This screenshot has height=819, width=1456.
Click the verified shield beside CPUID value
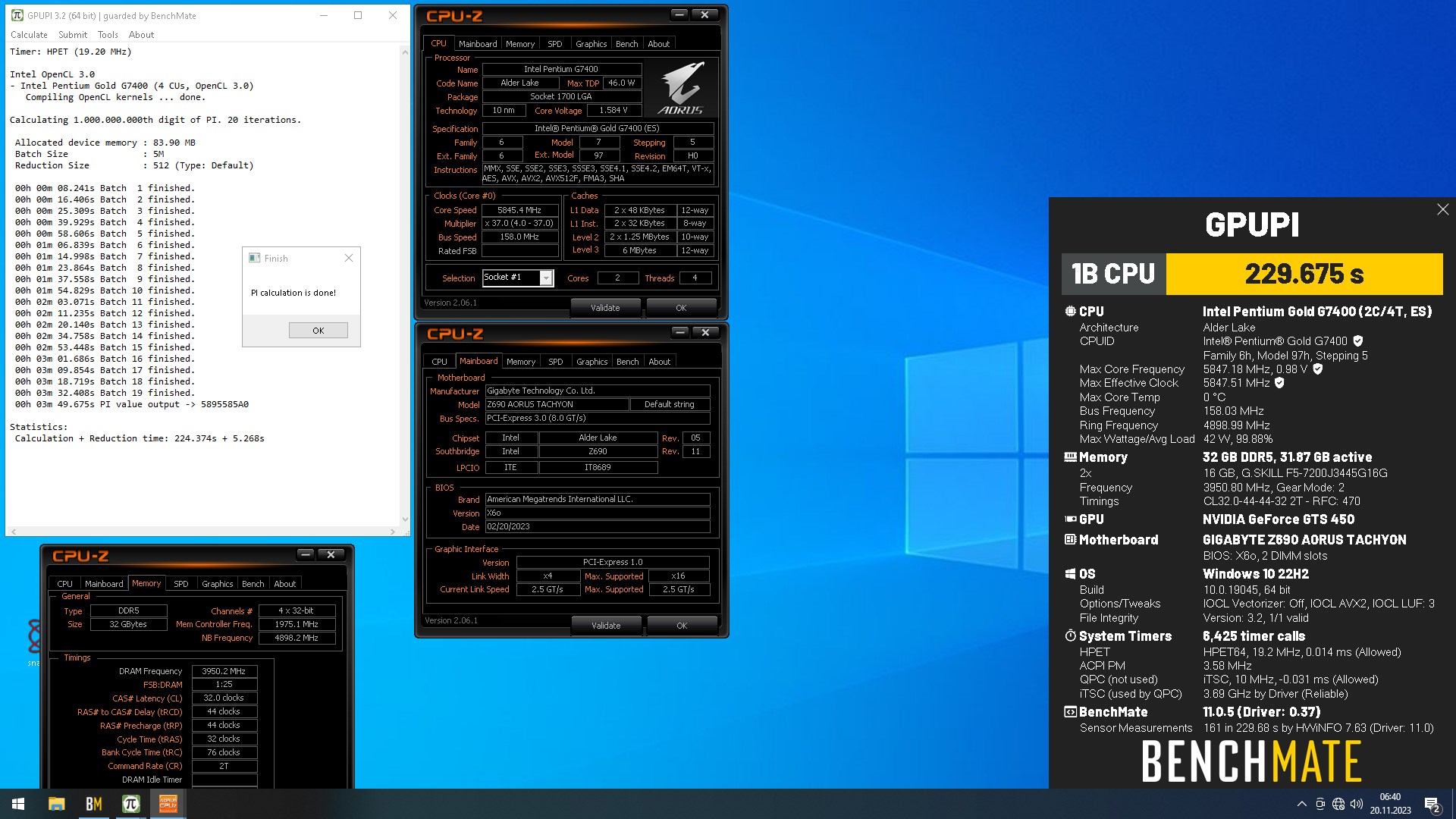[x=1358, y=341]
